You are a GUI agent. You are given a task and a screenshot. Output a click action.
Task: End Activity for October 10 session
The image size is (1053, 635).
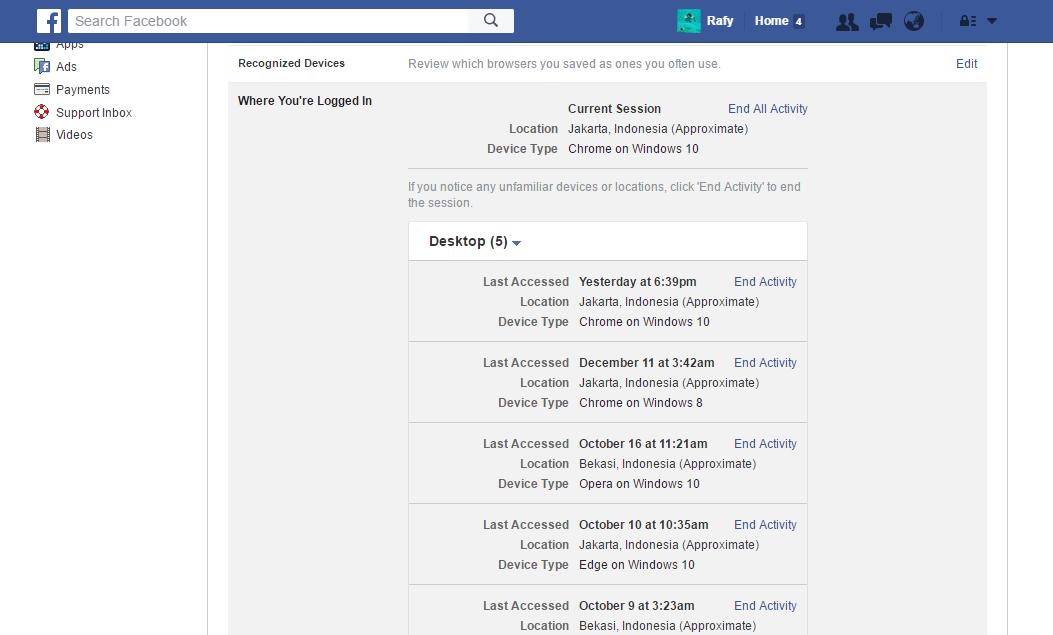coord(765,525)
